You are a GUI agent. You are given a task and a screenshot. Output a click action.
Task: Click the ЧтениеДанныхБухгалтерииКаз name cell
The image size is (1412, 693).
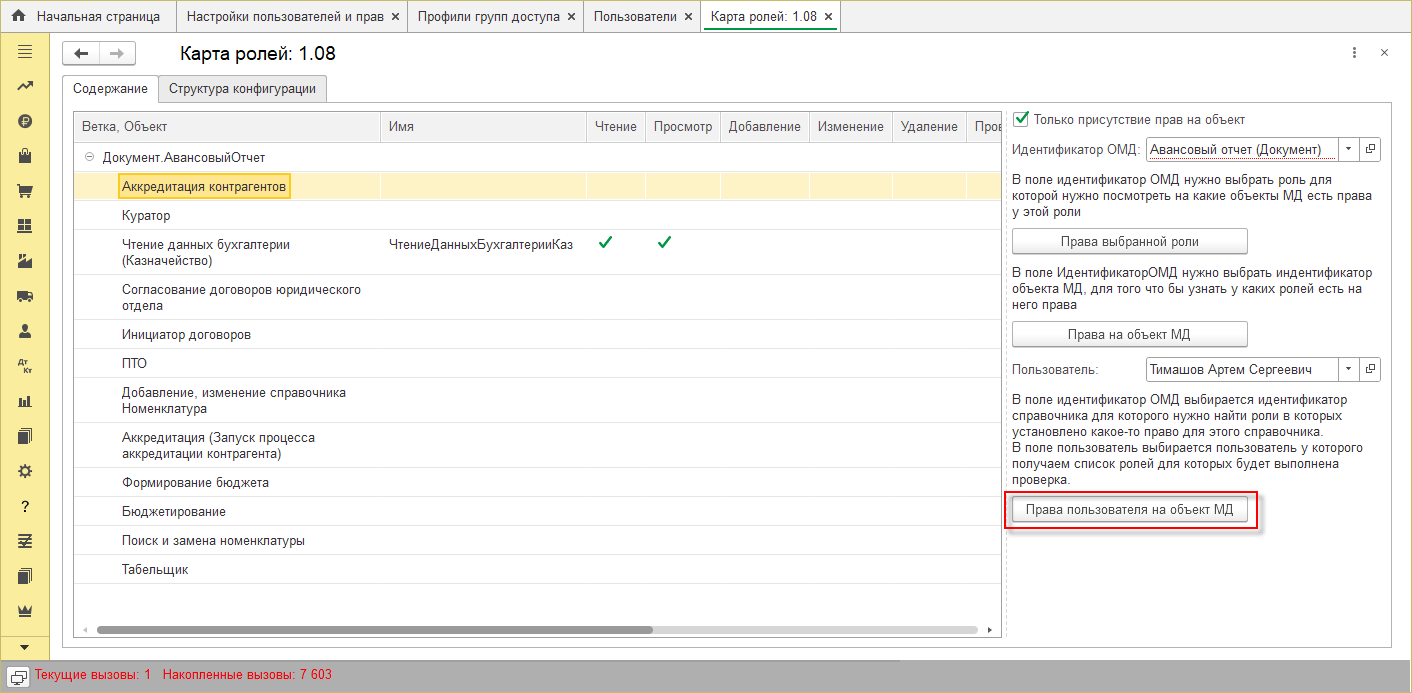(x=483, y=252)
